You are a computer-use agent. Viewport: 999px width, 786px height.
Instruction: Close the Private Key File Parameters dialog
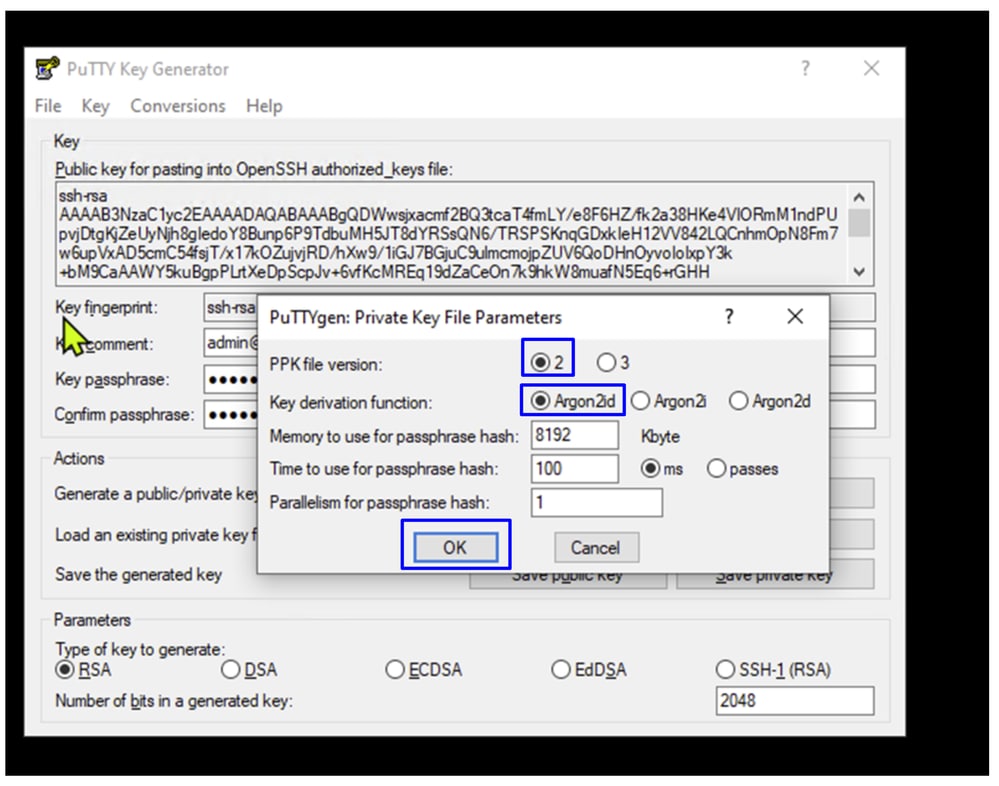[794, 316]
